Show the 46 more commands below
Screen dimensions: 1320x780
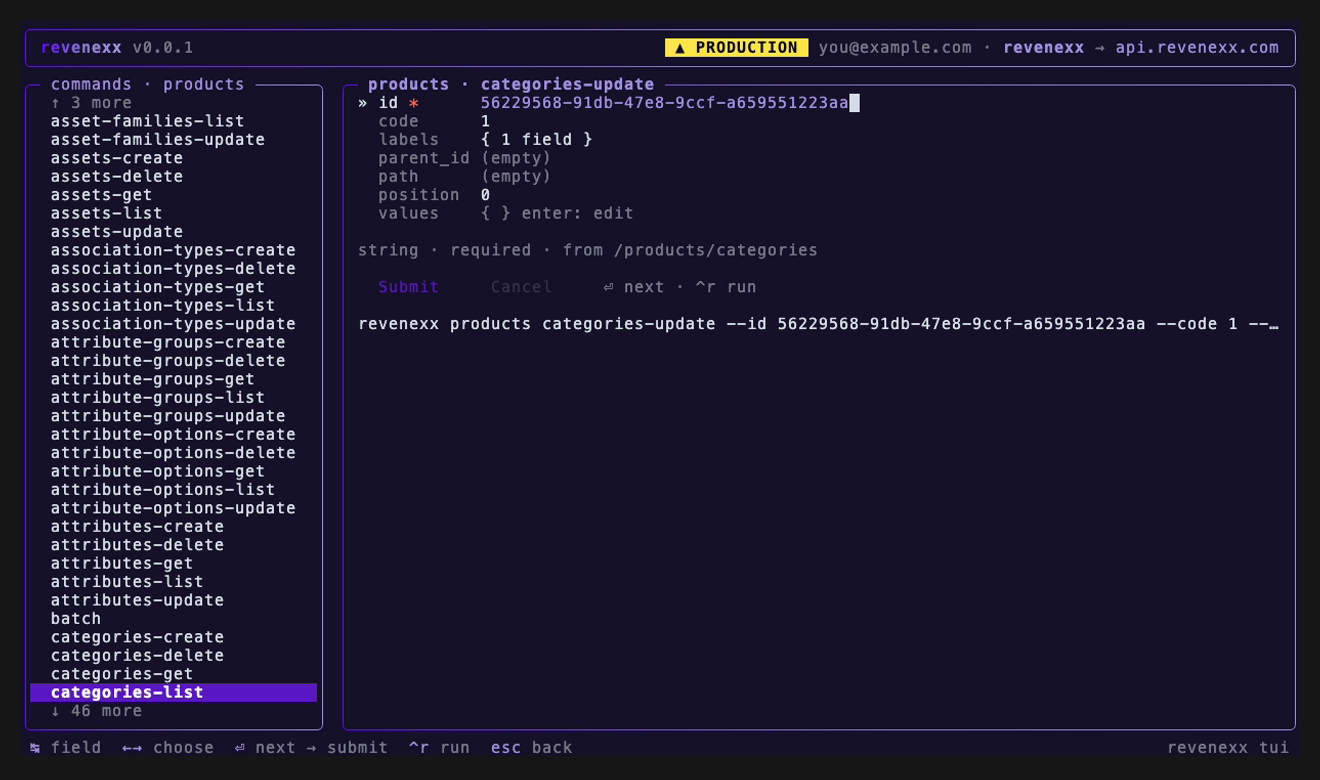coord(96,711)
